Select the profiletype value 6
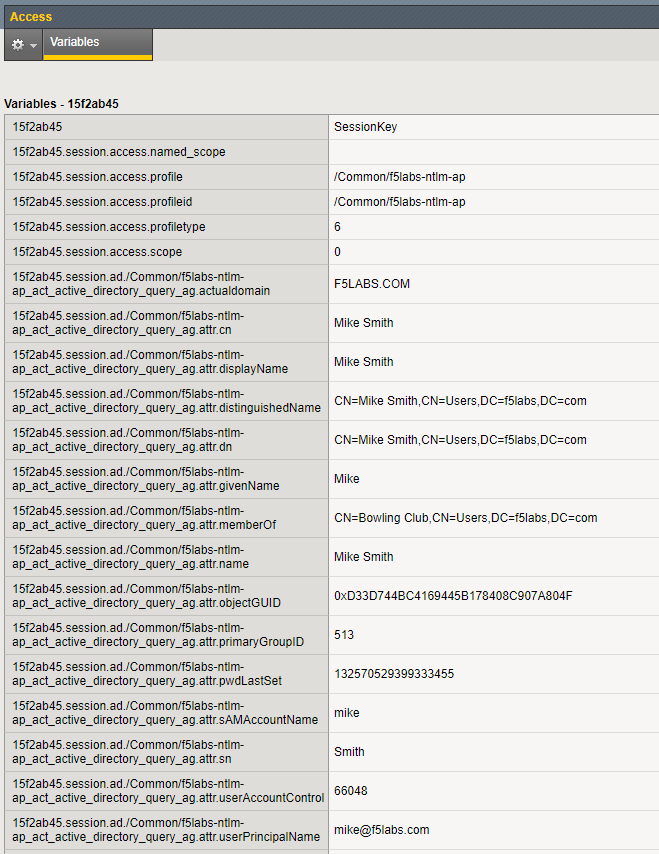This screenshot has height=854, width=659. pyautogui.click(x=337, y=227)
